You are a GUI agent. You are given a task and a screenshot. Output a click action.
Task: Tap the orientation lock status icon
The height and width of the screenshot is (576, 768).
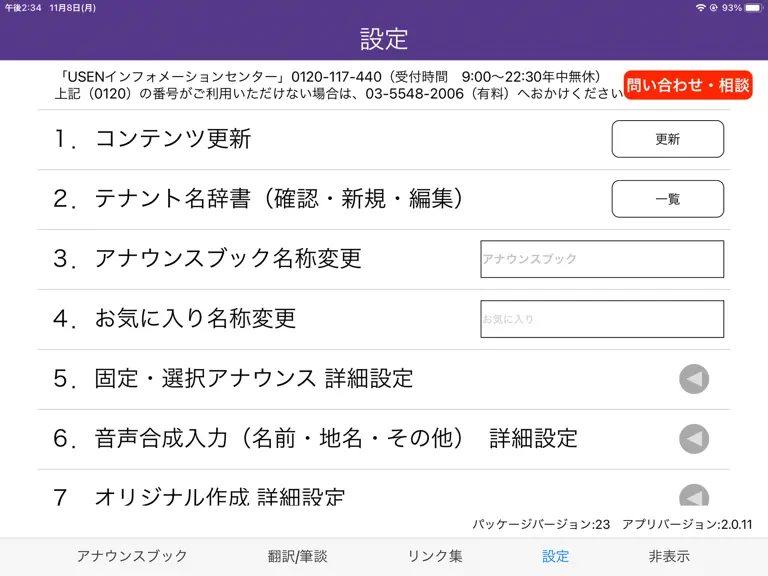[714, 8]
